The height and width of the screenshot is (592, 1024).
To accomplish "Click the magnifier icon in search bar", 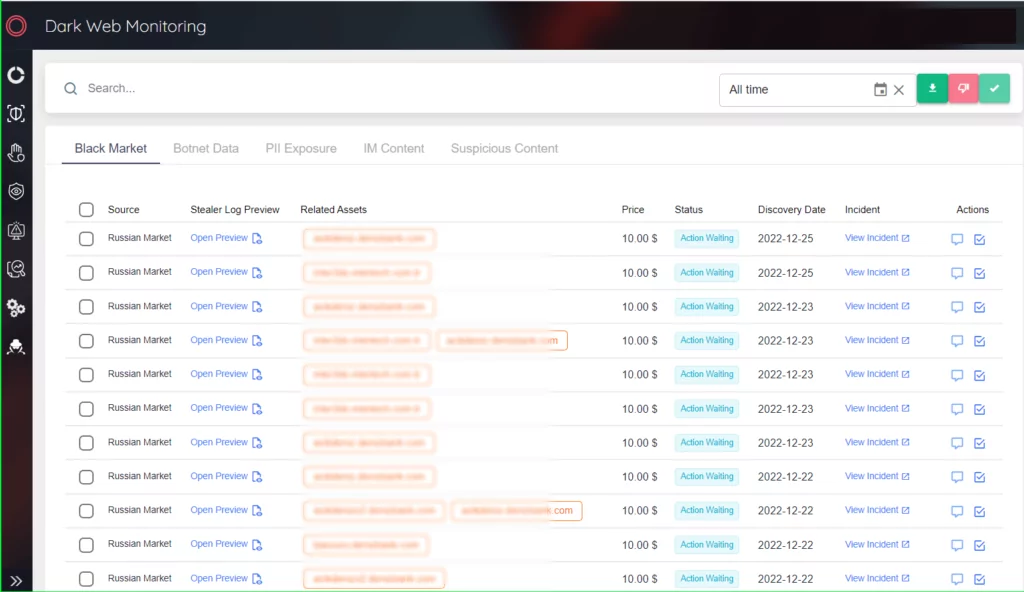I will 71,88.
